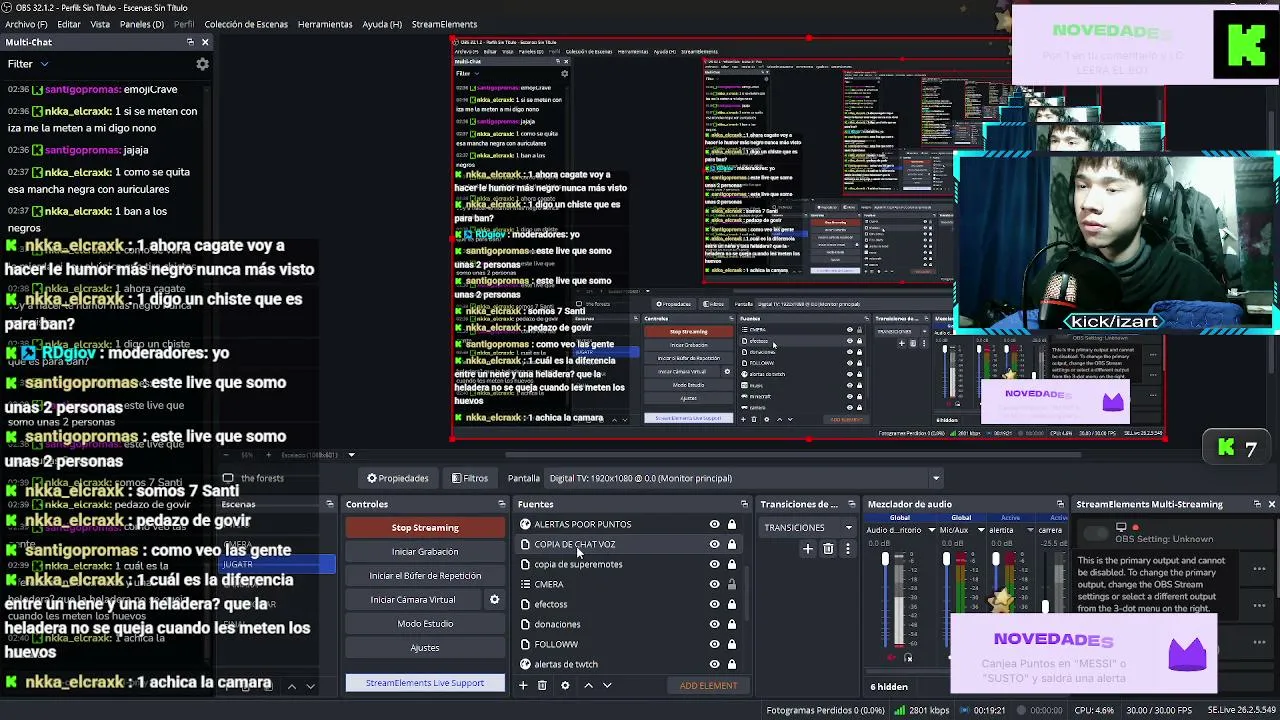This screenshot has height=720, width=1280.
Task: Hide the ALERTAS POOR PUNTOS source
Action: point(714,524)
